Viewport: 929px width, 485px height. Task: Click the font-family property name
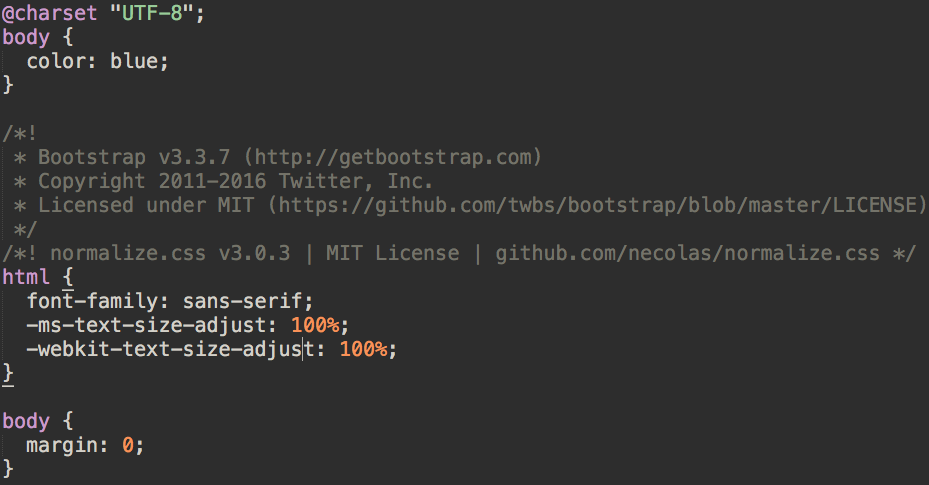92,301
